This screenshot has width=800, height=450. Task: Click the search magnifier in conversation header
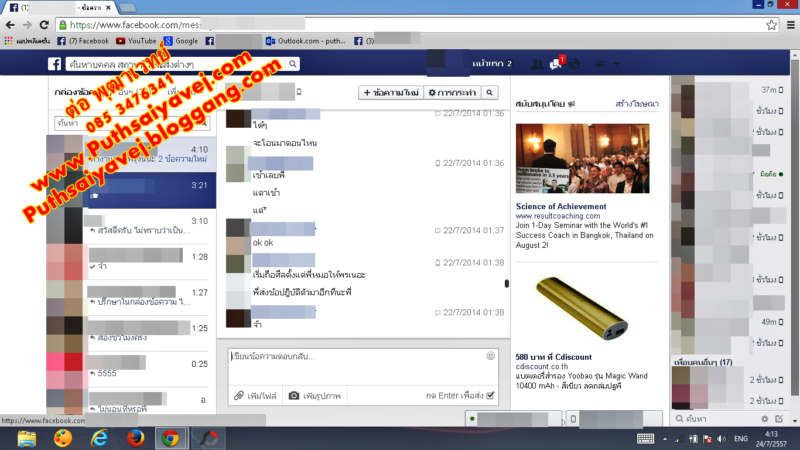pos(489,93)
